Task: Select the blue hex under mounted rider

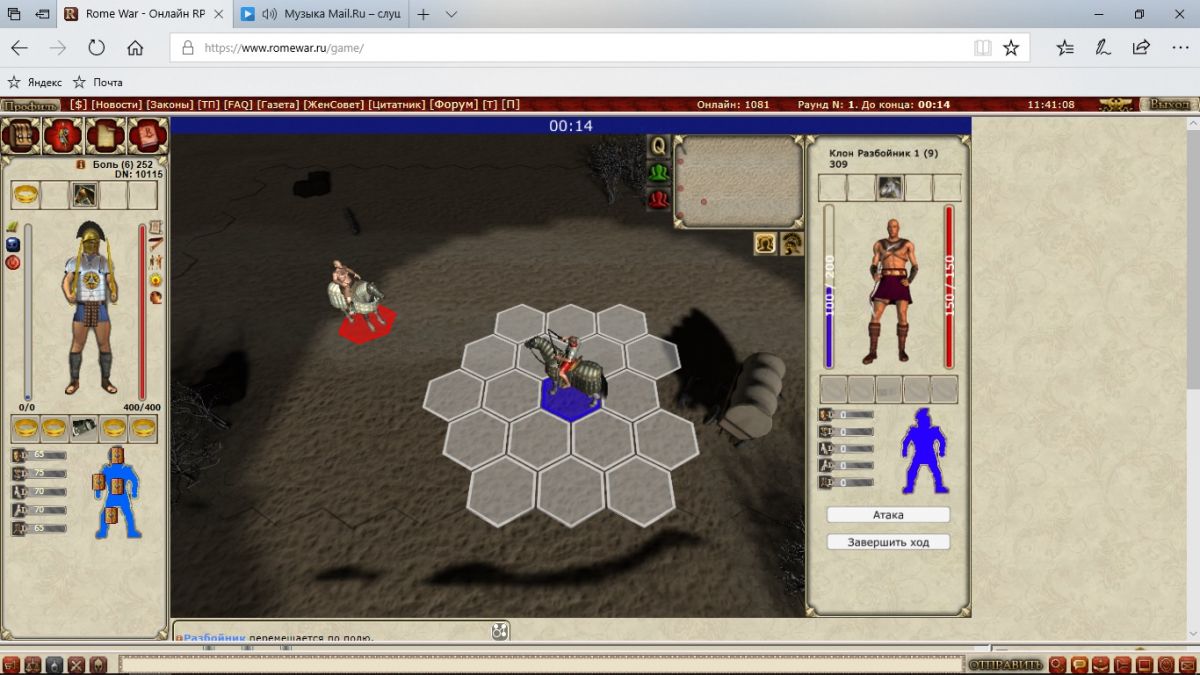Action: pos(570,398)
